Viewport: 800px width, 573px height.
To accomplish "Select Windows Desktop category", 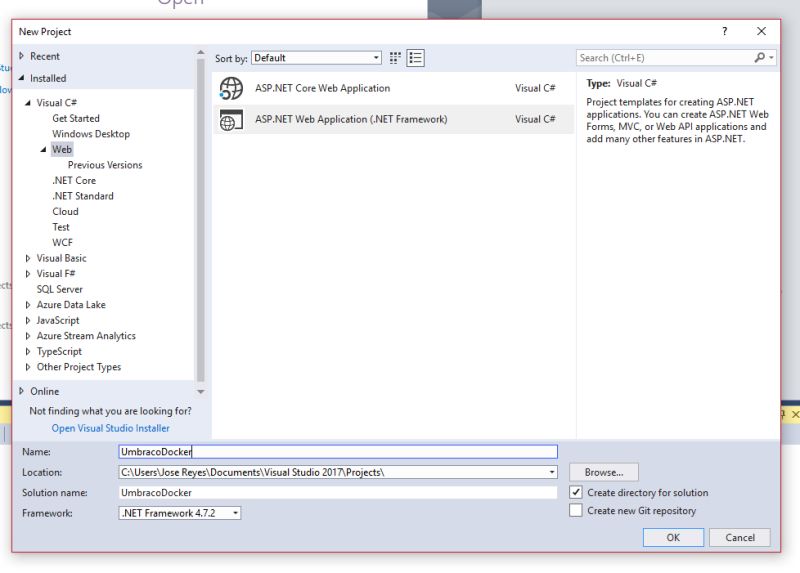I will coord(91,134).
